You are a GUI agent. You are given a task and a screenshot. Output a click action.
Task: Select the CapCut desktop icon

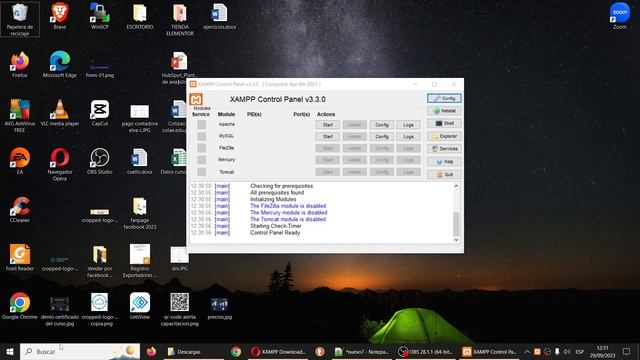click(100, 112)
